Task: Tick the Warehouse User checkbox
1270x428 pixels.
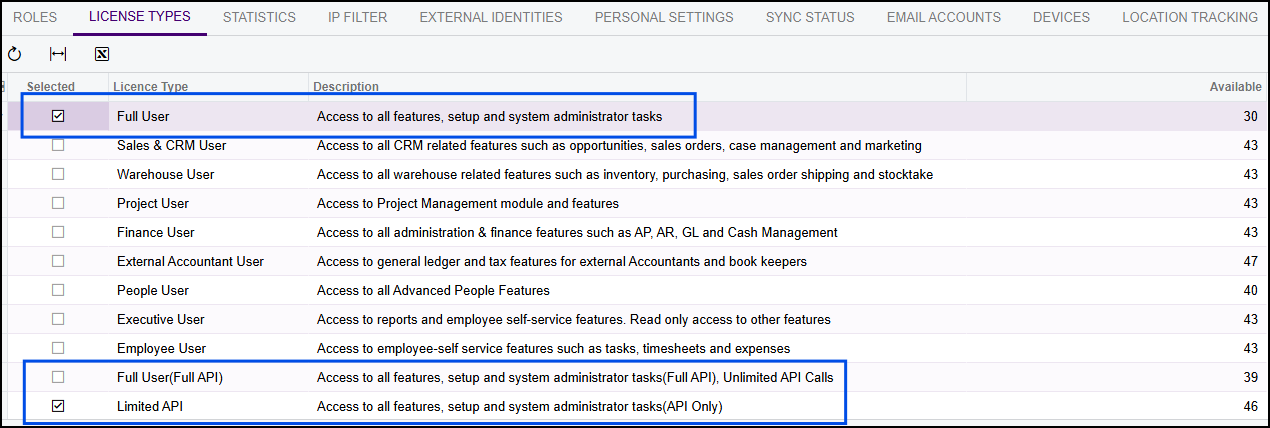Action: 58,174
